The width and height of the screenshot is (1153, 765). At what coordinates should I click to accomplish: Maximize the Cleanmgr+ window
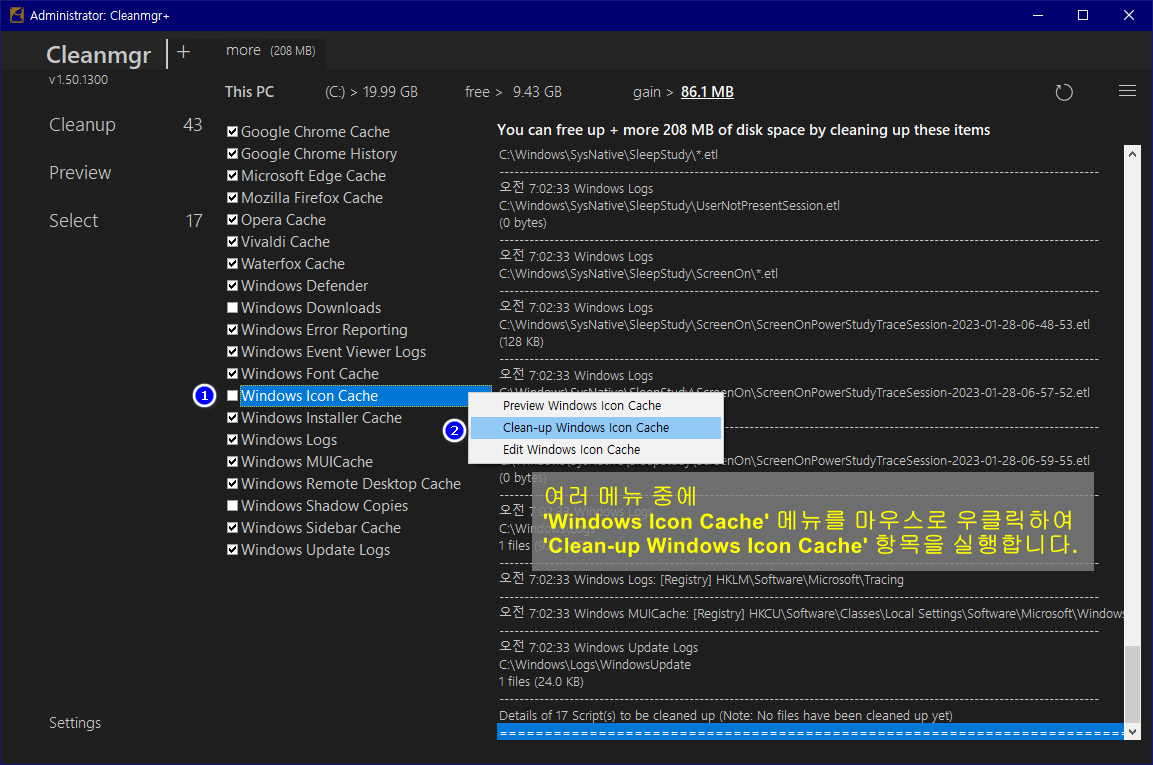point(1083,15)
